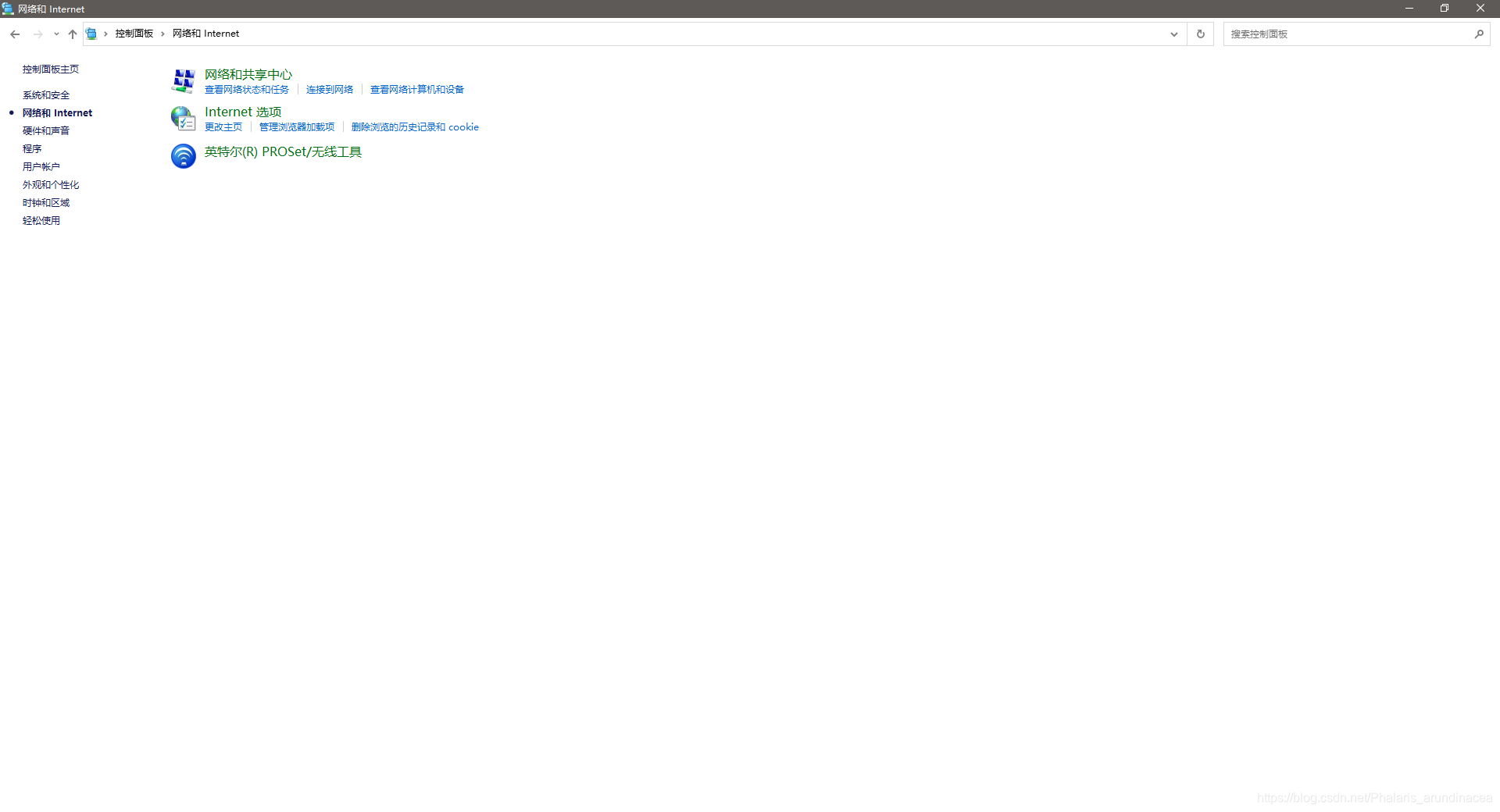The width and height of the screenshot is (1500, 812).
Task: Go to 控制面板主页 in sidebar
Action: click(51, 69)
